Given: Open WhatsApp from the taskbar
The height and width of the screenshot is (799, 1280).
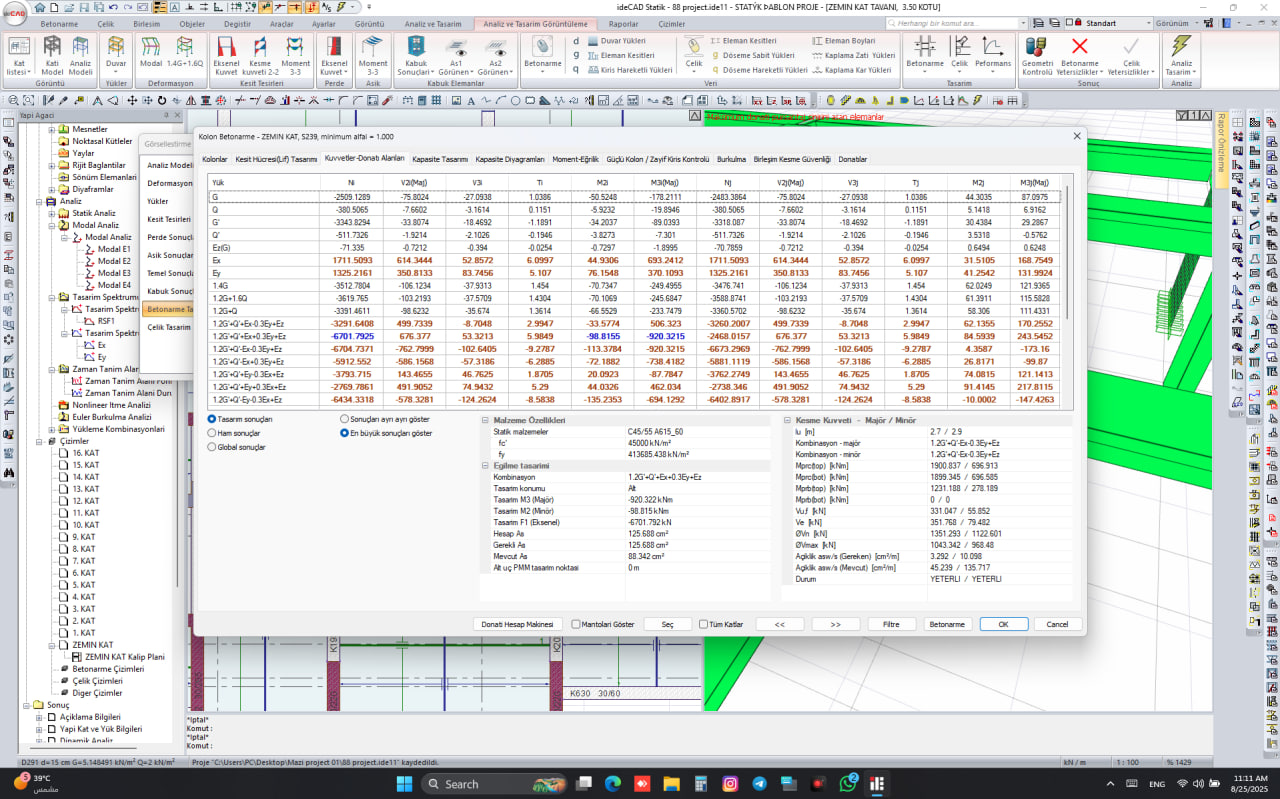Looking at the screenshot, I should click(x=848, y=784).
